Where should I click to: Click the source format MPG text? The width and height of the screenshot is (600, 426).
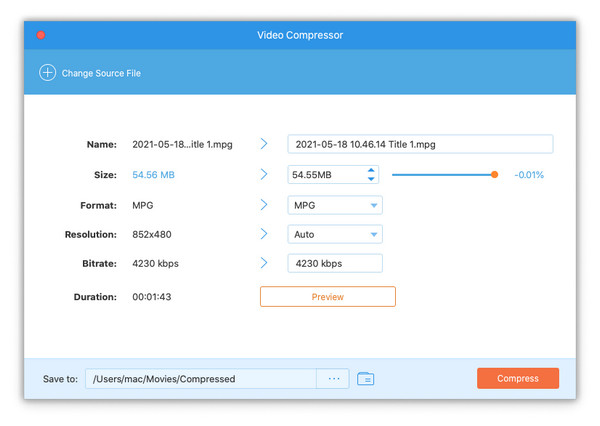click(143, 206)
